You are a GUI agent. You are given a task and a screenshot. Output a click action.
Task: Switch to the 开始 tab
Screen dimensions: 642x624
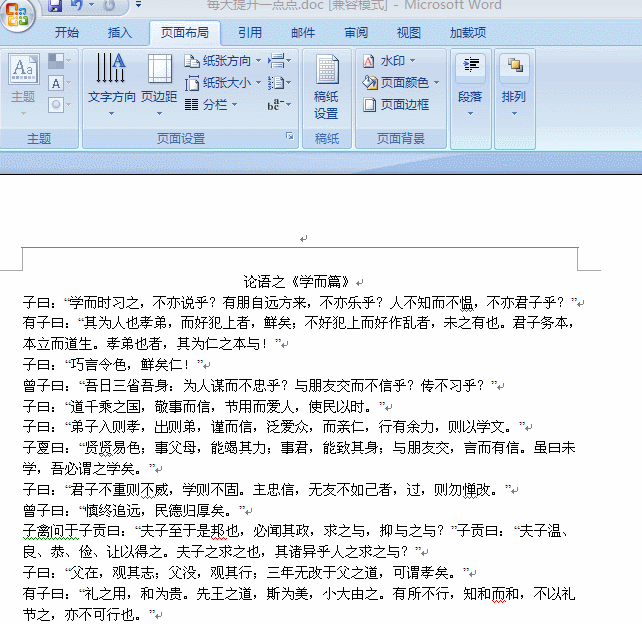(x=67, y=32)
